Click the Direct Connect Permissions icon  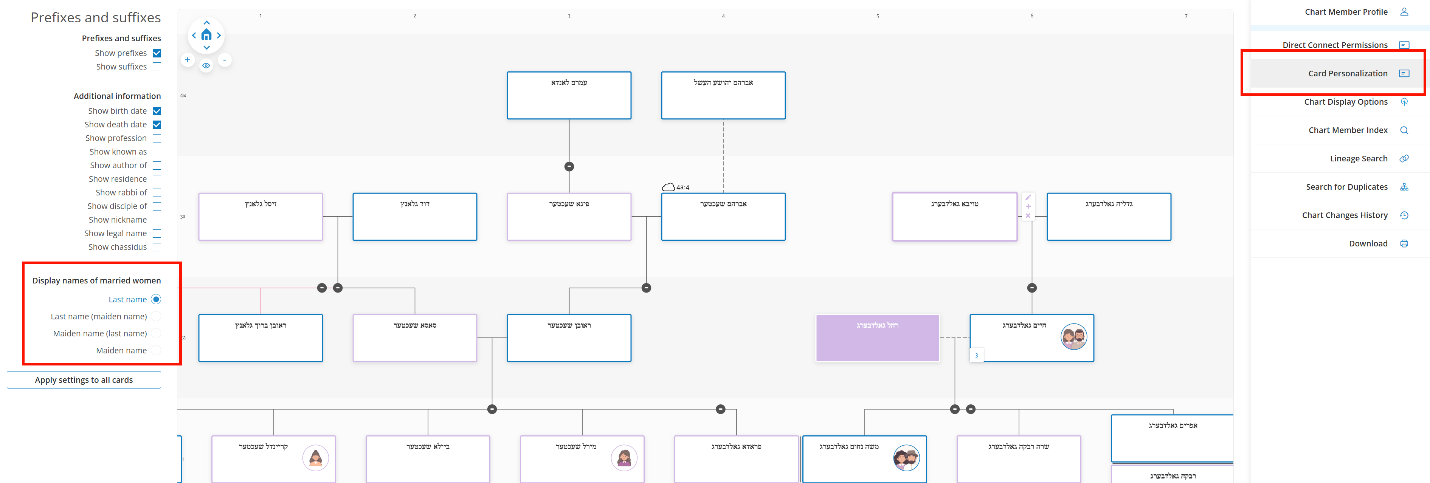[x=1404, y=45]
